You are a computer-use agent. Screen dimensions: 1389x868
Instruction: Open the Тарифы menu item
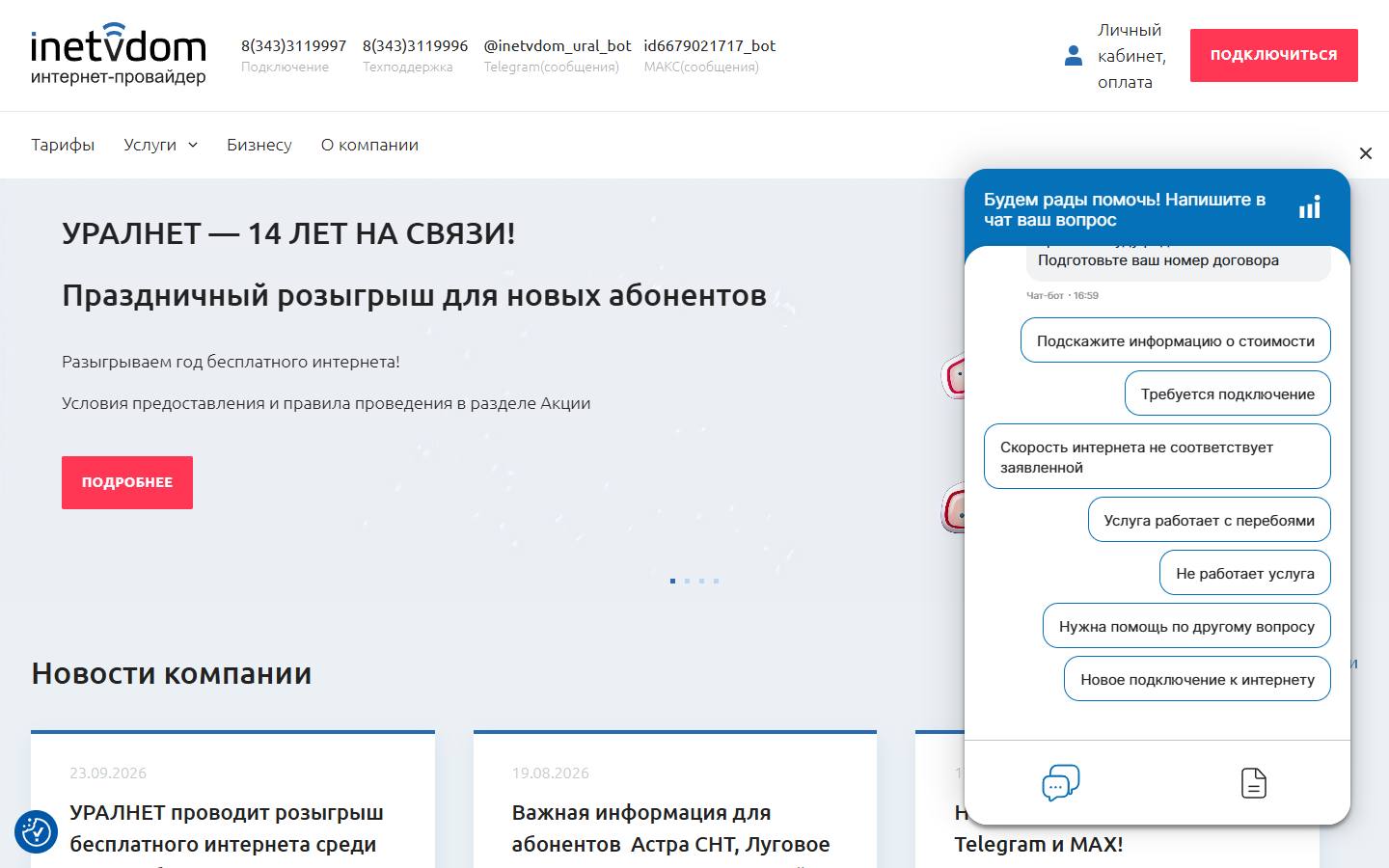(63, 145)
